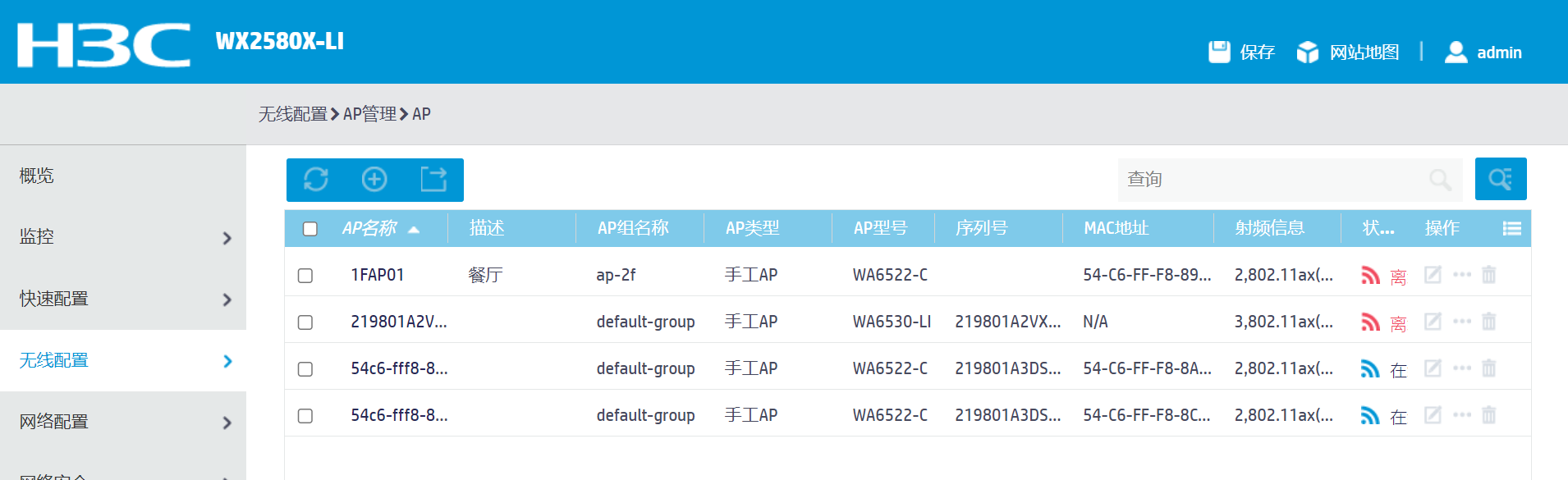The image size is (1568, 480).
Task: Click the 餐厅 description cell
Action: click(x=485, y=275)
